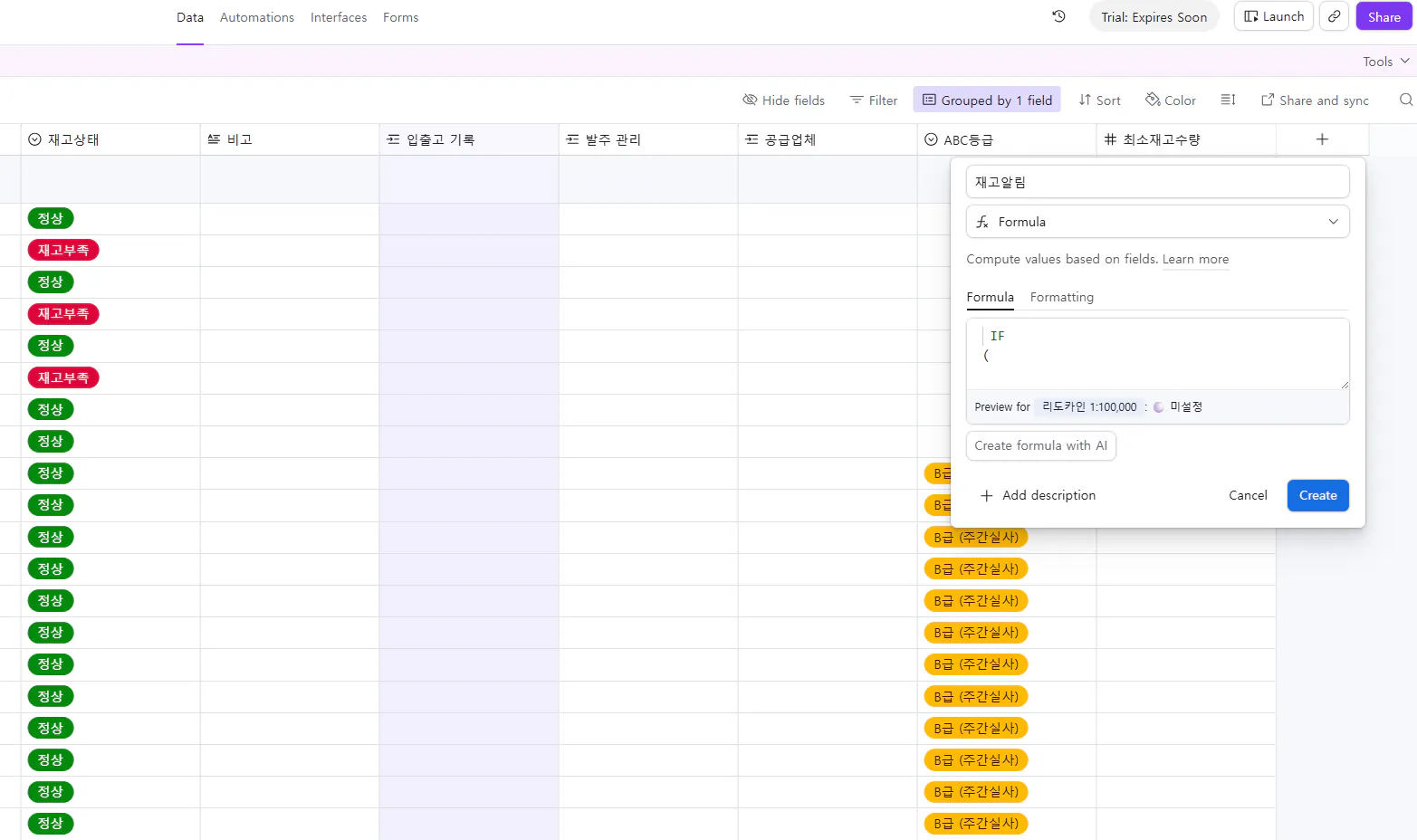Click the row height icon in the toolbar
Screen dimensions: 1417x840
[x=1228, y=100]
